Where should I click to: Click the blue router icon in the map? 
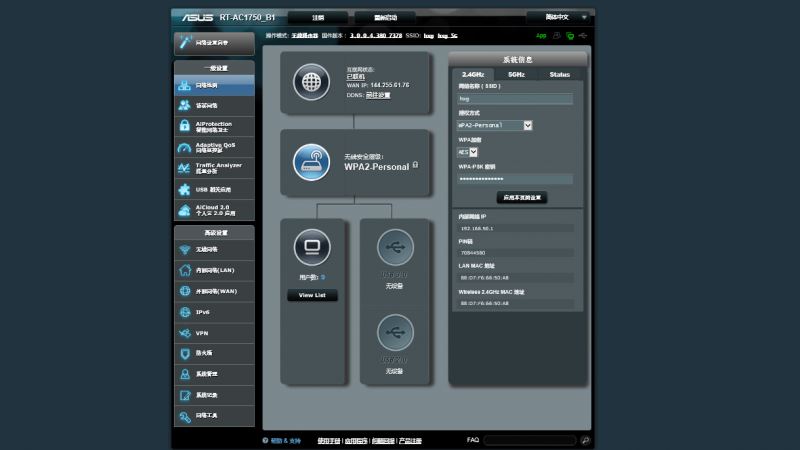click(x=311, y=162)
